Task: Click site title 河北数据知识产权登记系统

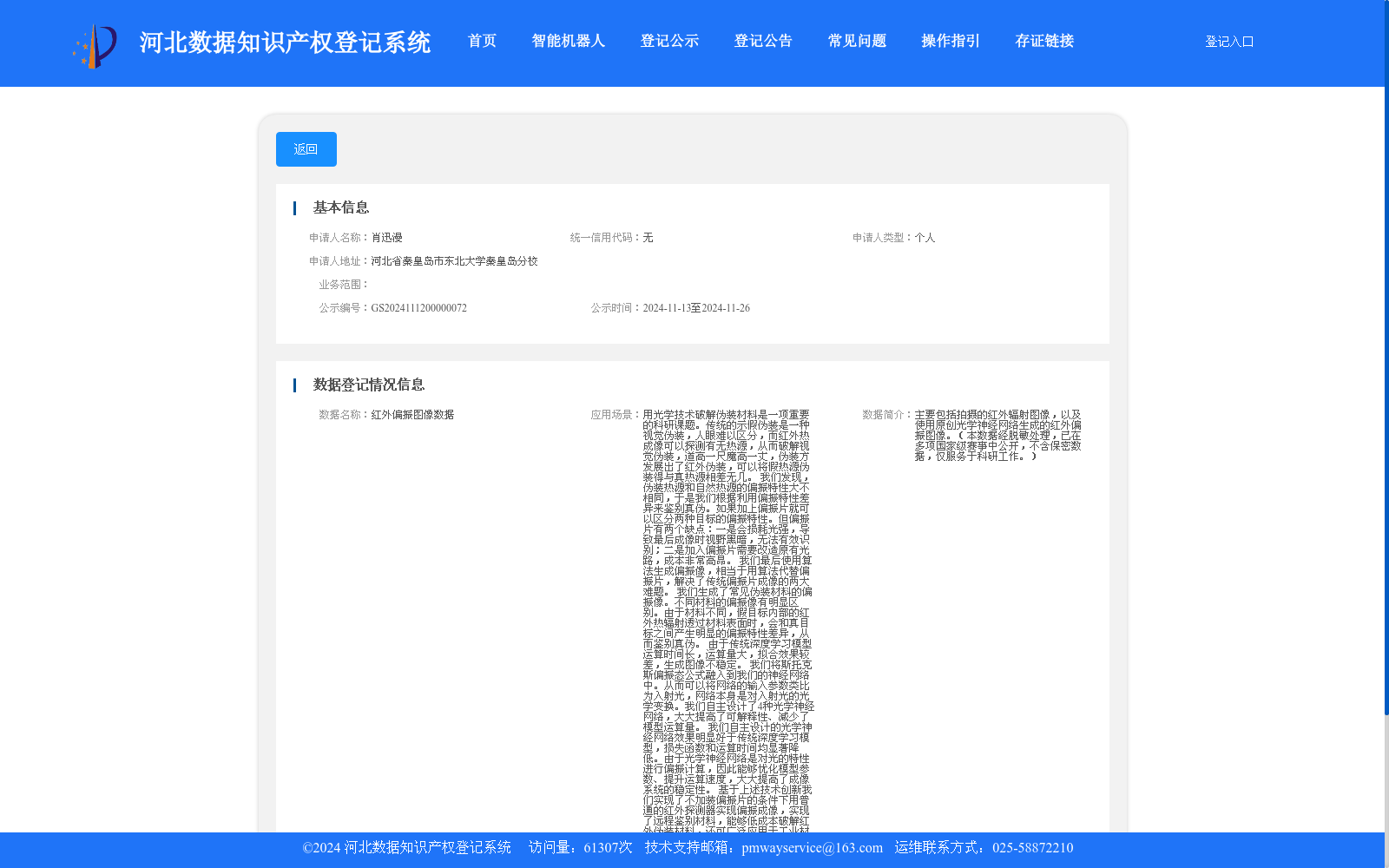Action: [285, 42]
